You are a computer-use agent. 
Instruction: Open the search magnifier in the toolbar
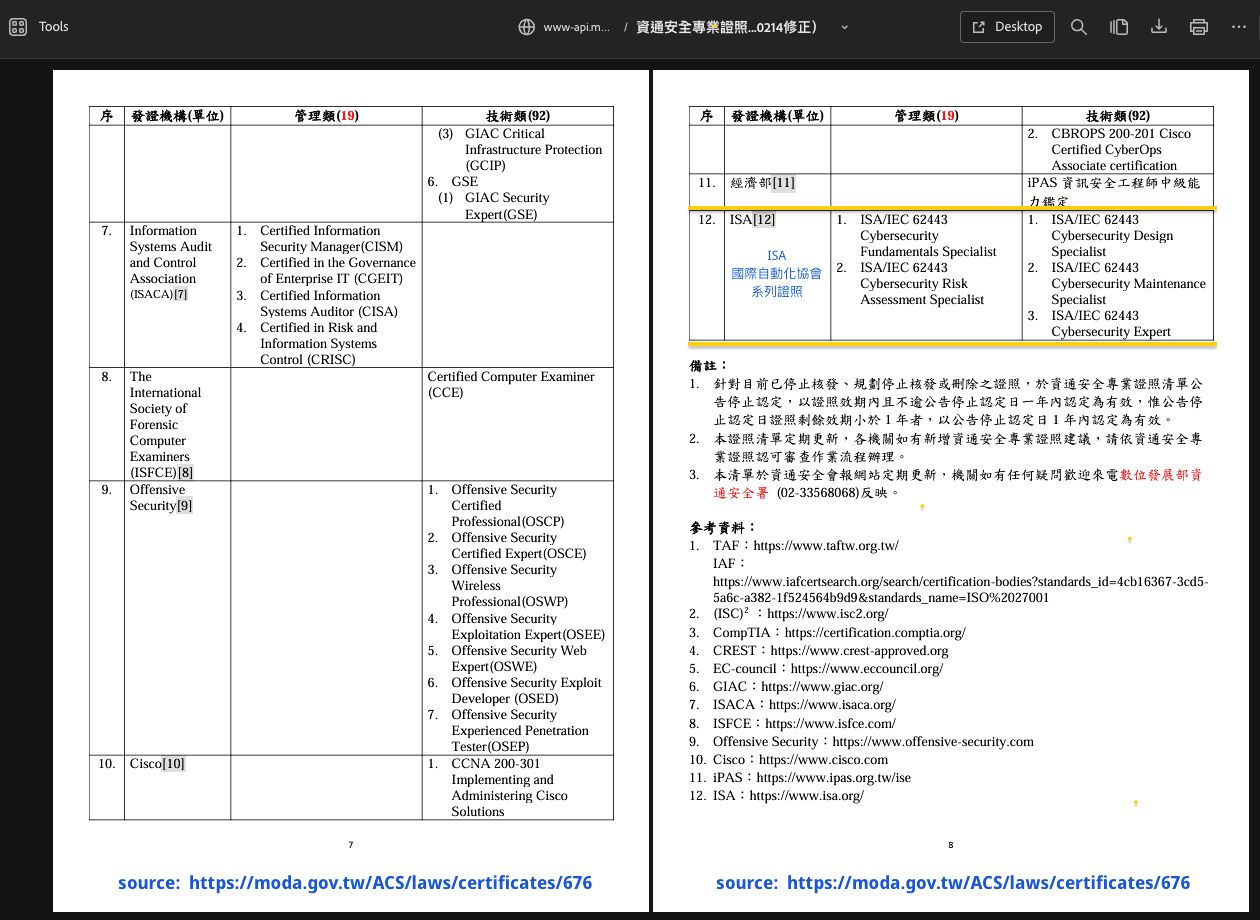click(x=1078, y=27)
